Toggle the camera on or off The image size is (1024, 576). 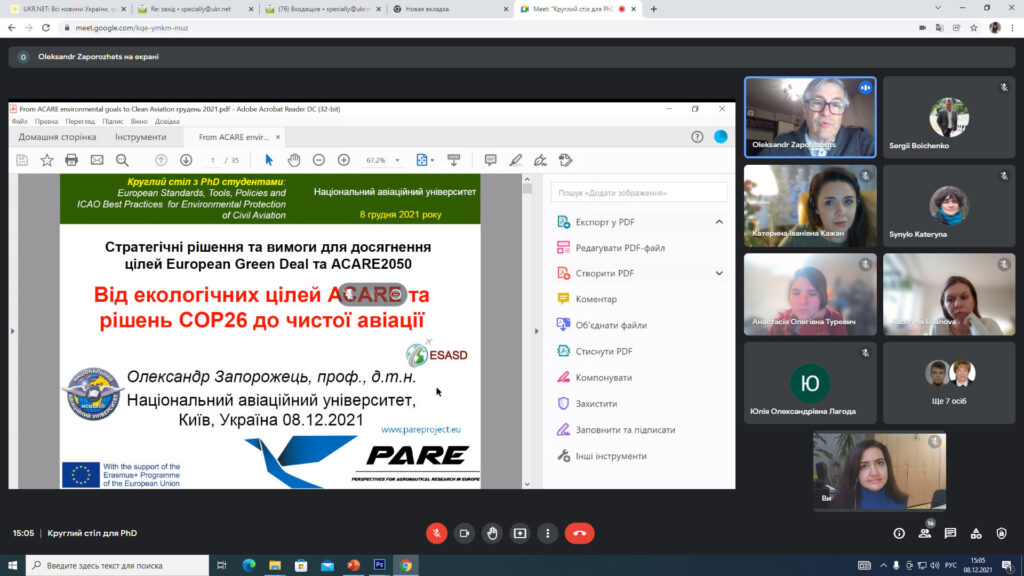(x=464, y=533)
